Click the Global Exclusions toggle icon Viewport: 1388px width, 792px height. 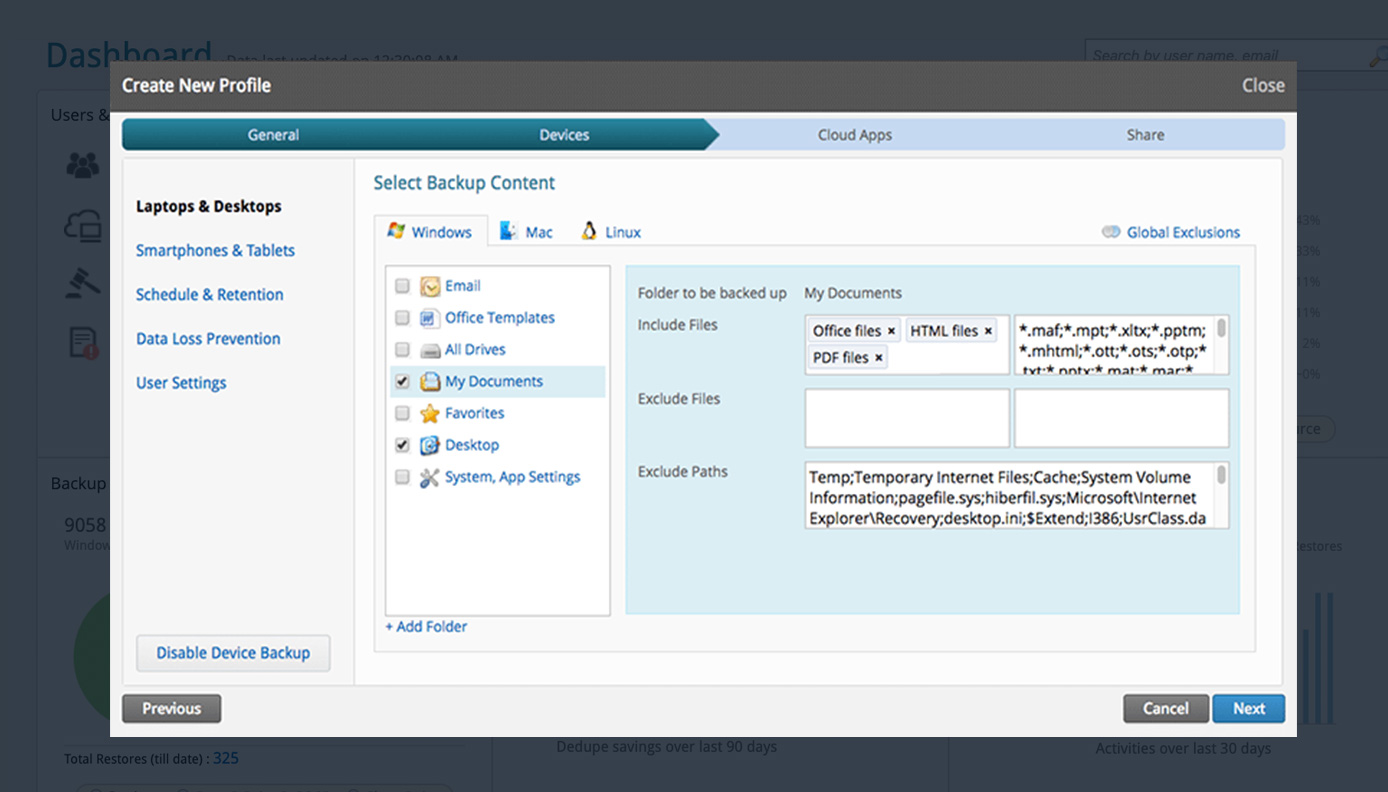click(x=1111, y=232)
